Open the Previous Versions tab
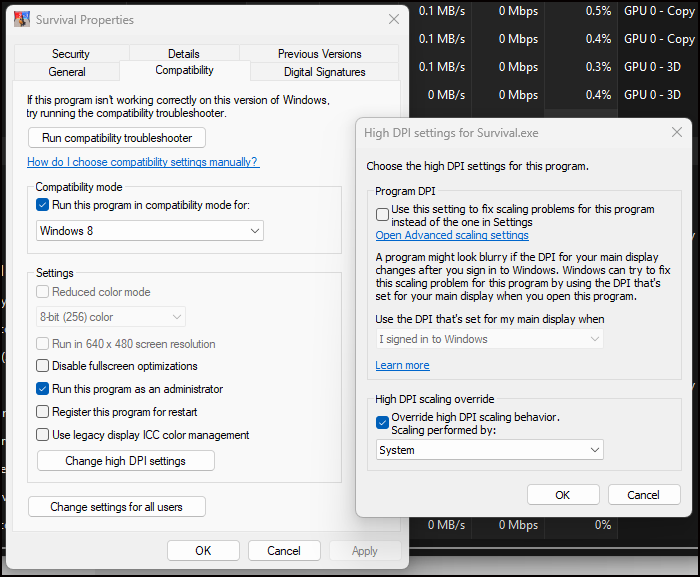The height and width of the screenshot is (577, 700). click(319, 54)
